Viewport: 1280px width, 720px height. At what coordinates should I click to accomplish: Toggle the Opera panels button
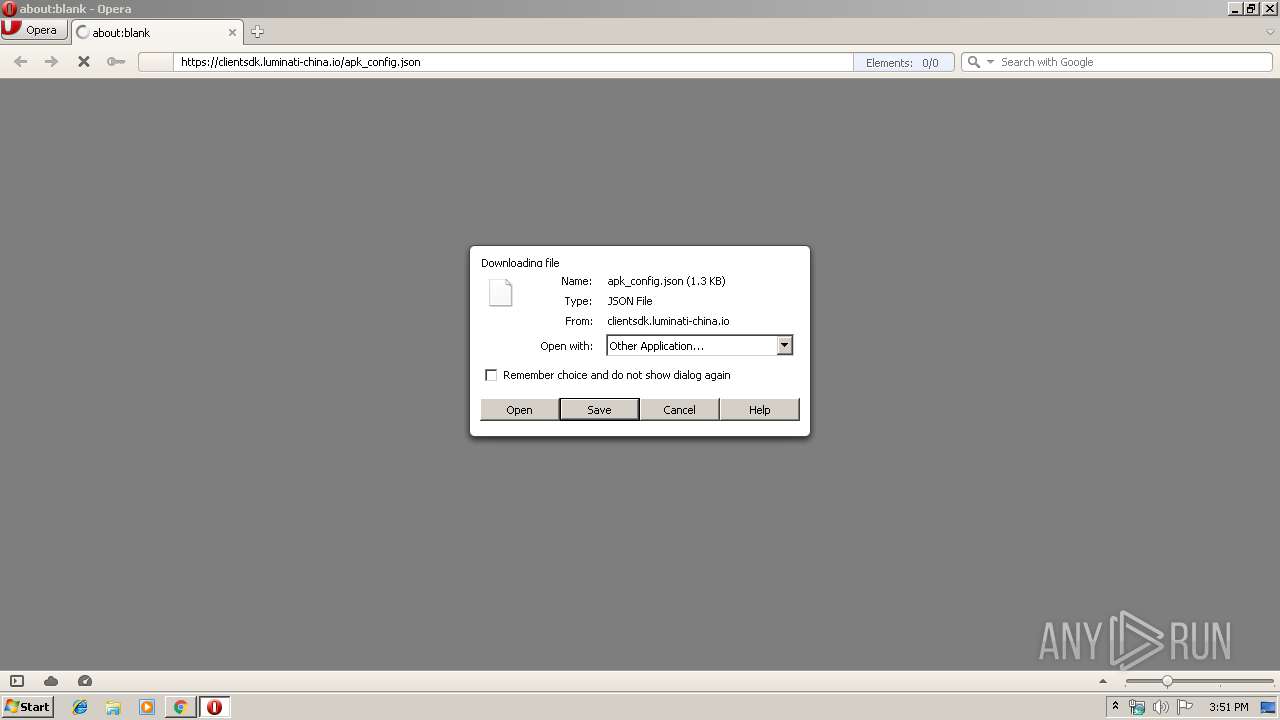[x=17, y=681]
